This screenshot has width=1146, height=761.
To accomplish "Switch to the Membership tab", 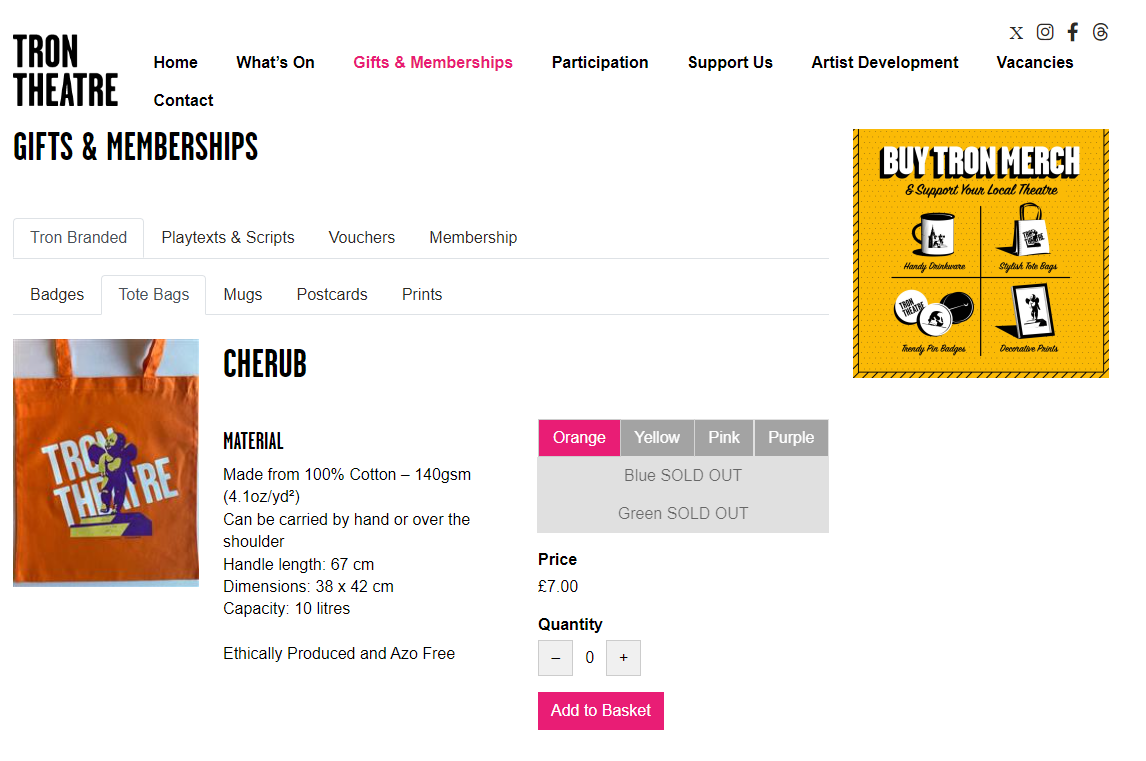I will coord(473,238).
